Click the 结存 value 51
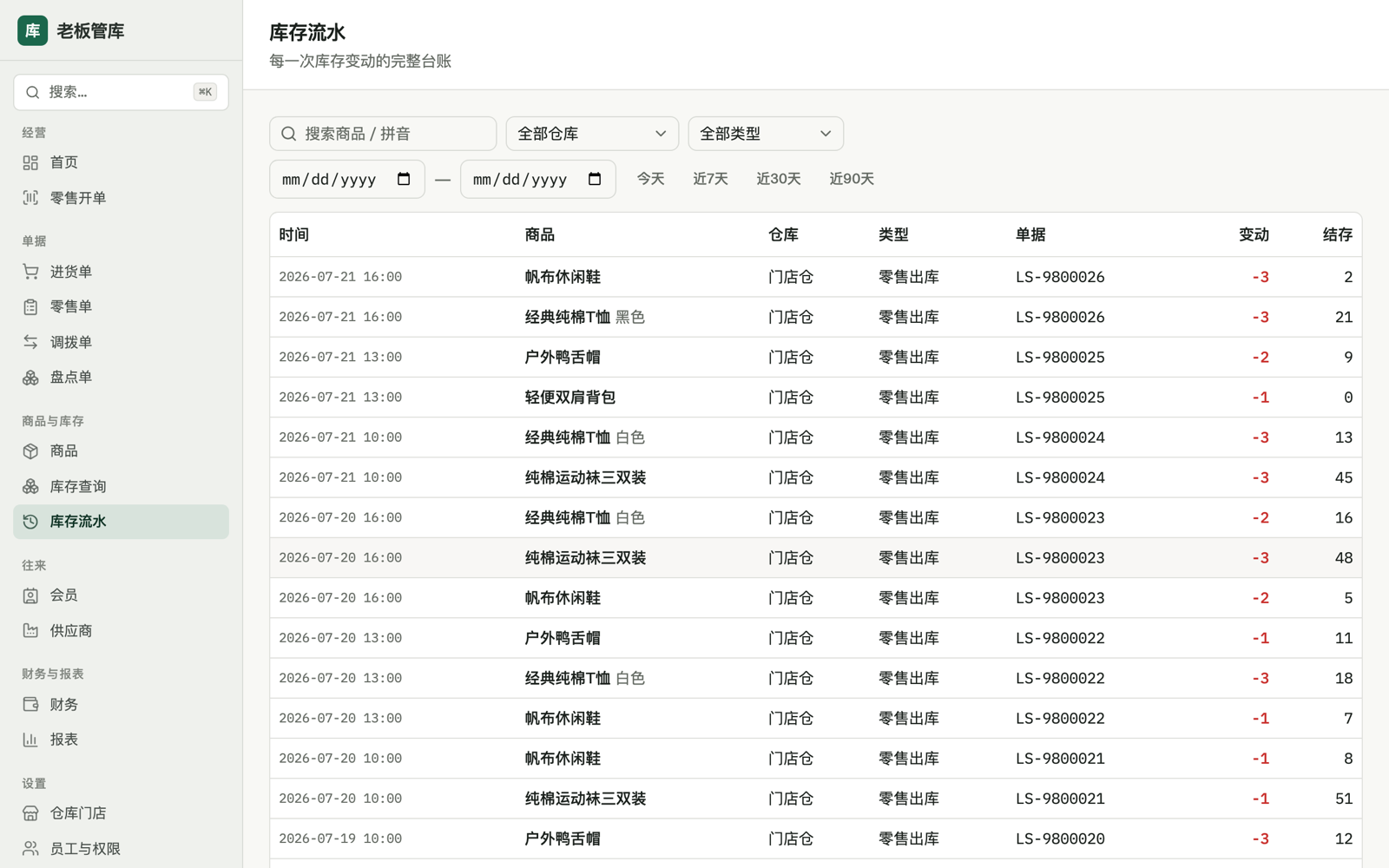Image resolution: width=1389 pixels, height=868 pixels. (x=1344, y=799)
